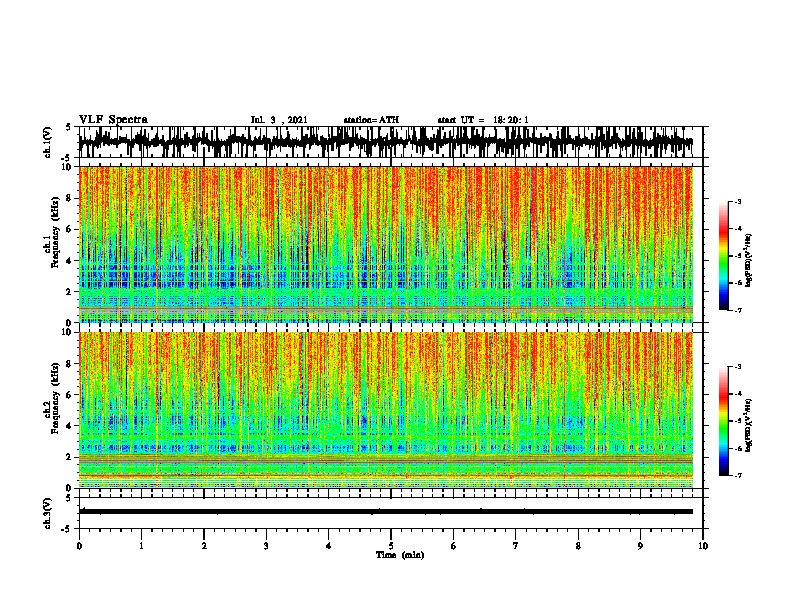
Task: Click the ch.1 voltage waveform trace
Action: (x=386, y=142)
